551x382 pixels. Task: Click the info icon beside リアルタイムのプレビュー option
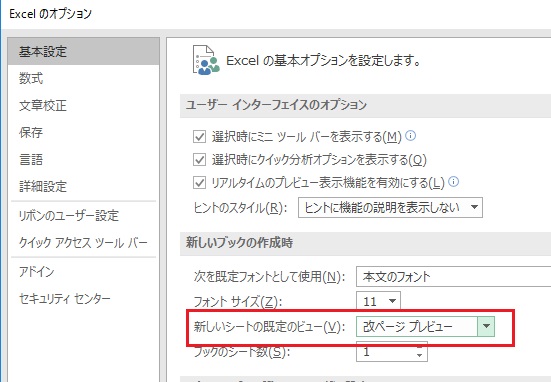tap(454, 182)
